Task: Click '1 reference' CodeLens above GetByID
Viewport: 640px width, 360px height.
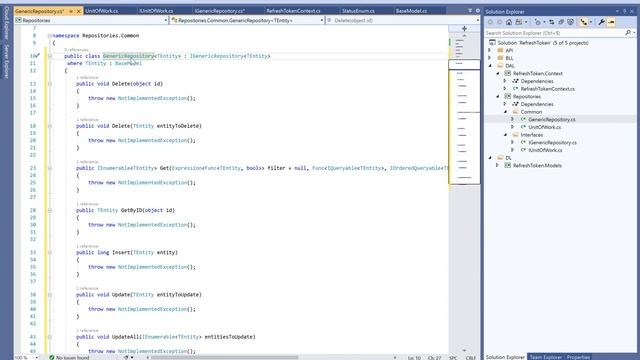Action: pos(87,204)
